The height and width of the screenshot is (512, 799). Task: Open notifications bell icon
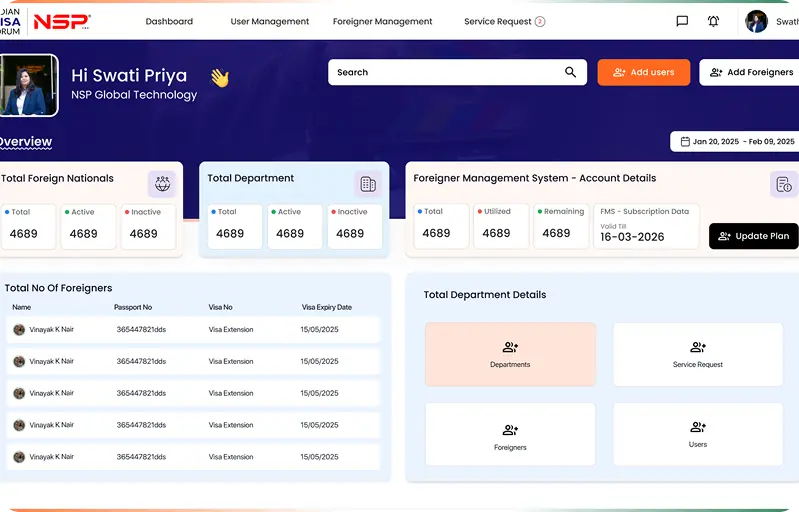pyautogui.click(x=713, y=21)
